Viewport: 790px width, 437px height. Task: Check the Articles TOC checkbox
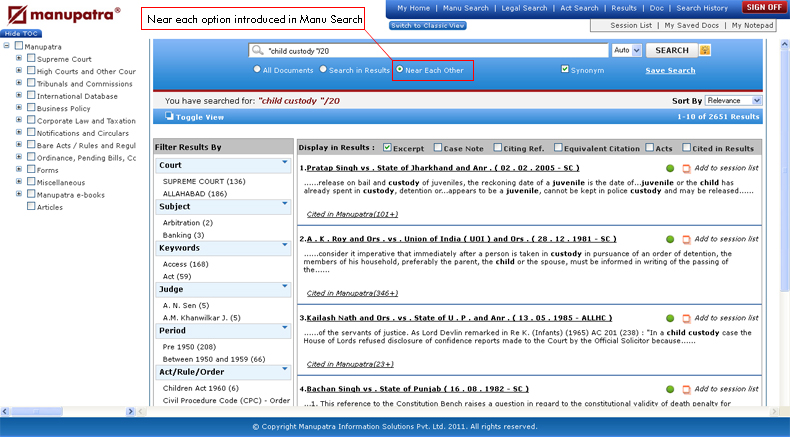pos(31,206)
